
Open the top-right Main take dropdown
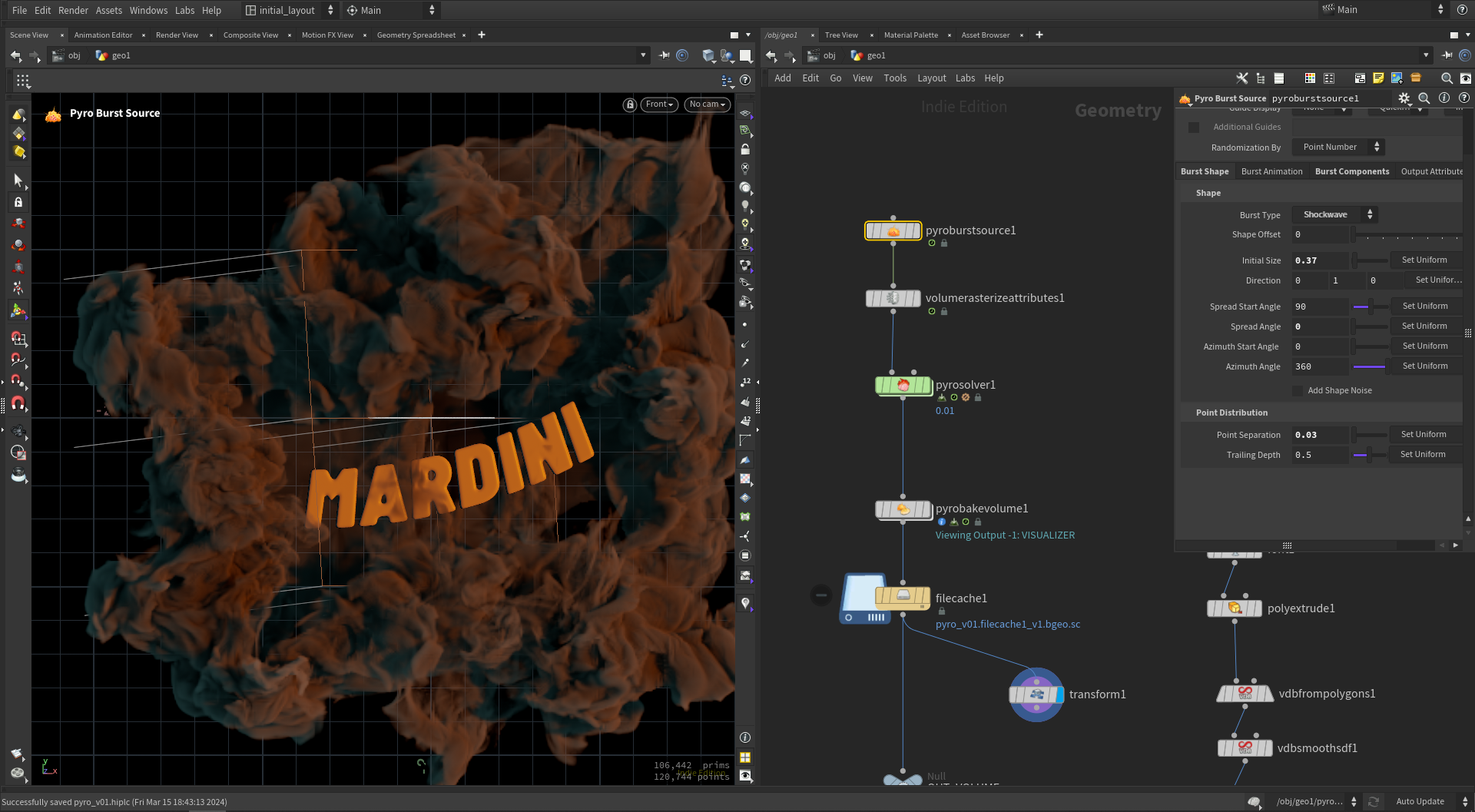[x=1383, y=10]
